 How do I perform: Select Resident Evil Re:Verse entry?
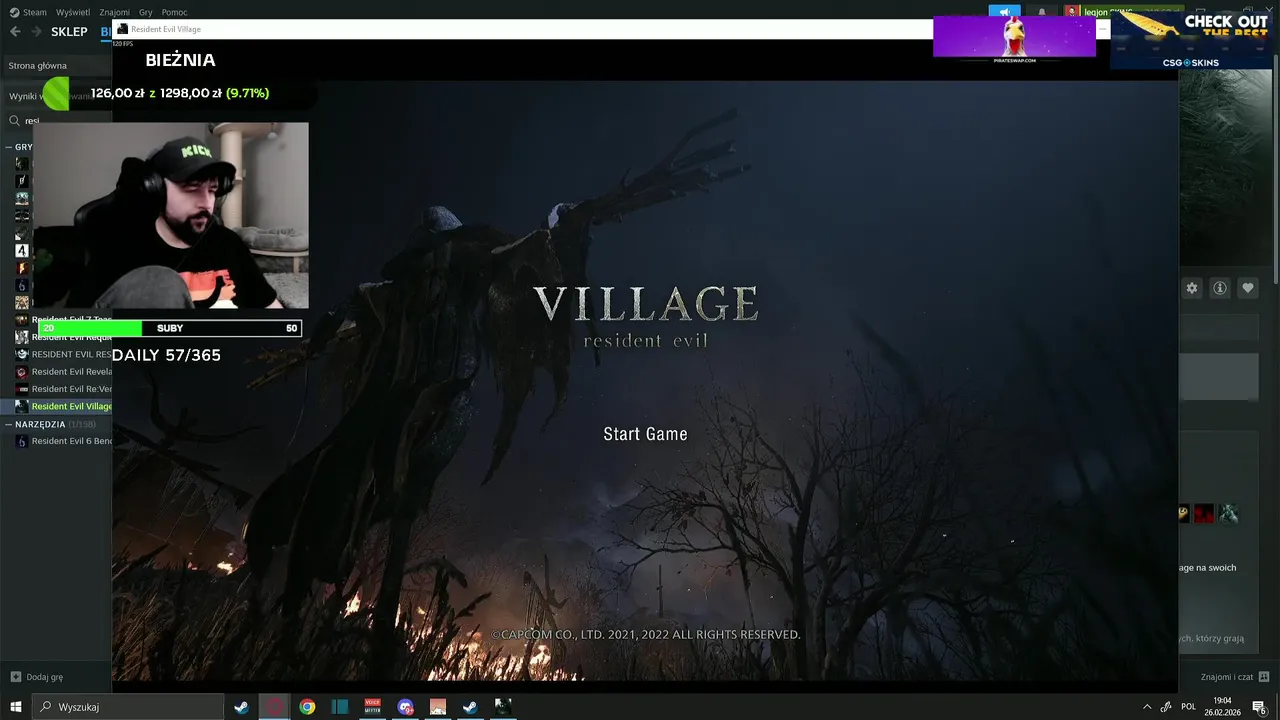[63, 389]
